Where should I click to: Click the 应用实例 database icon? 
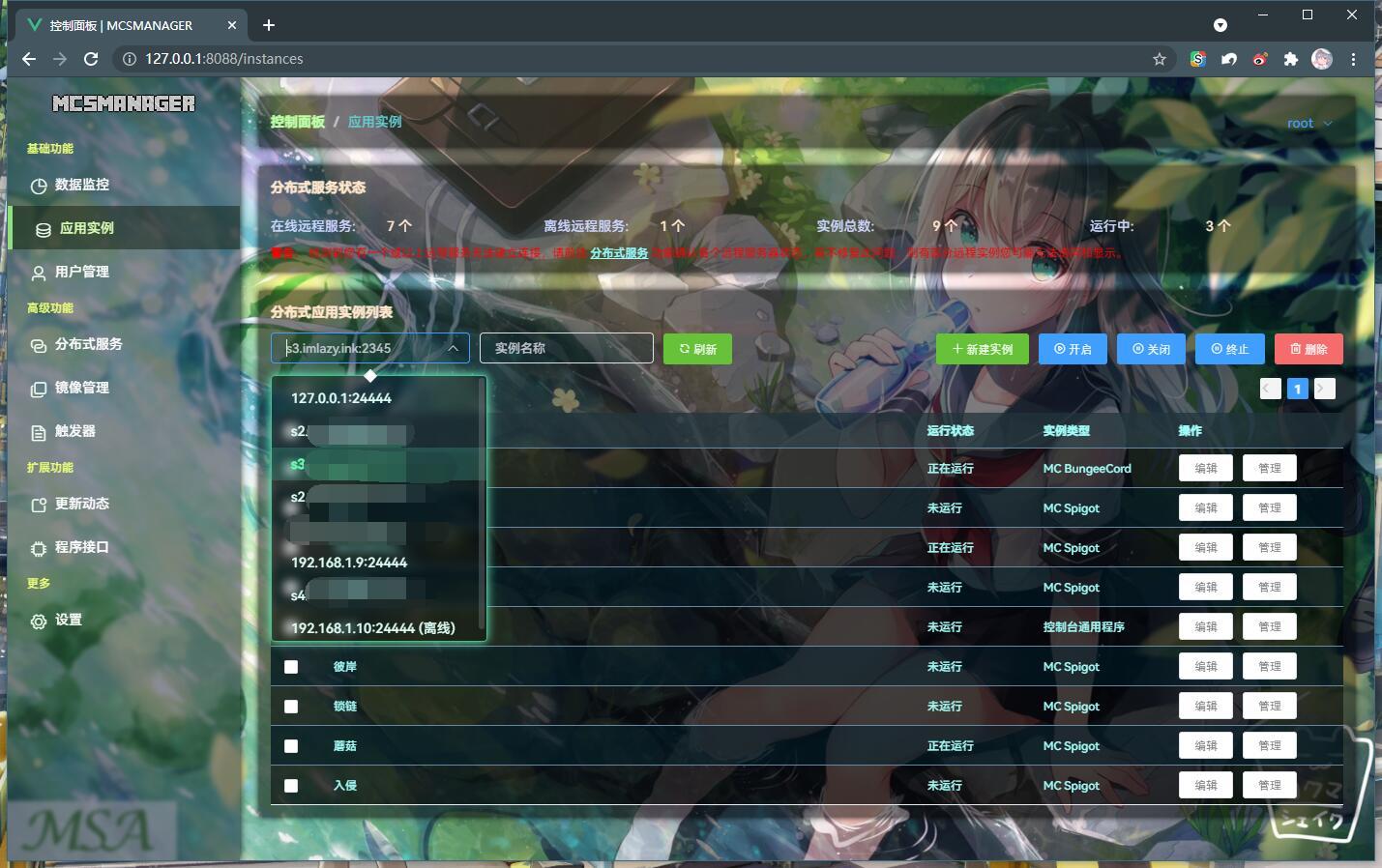pyautogui.click(x=44, y=229)
